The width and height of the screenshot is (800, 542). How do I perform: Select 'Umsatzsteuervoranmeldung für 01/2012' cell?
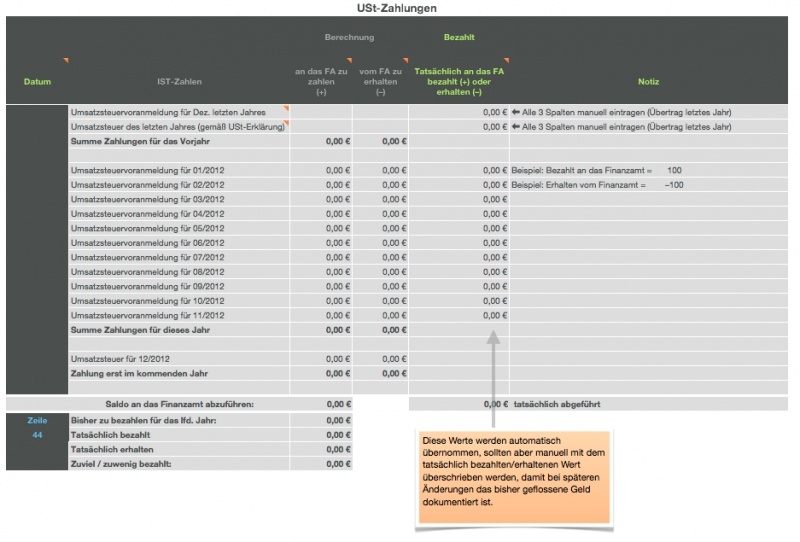[x=179, y=170]
